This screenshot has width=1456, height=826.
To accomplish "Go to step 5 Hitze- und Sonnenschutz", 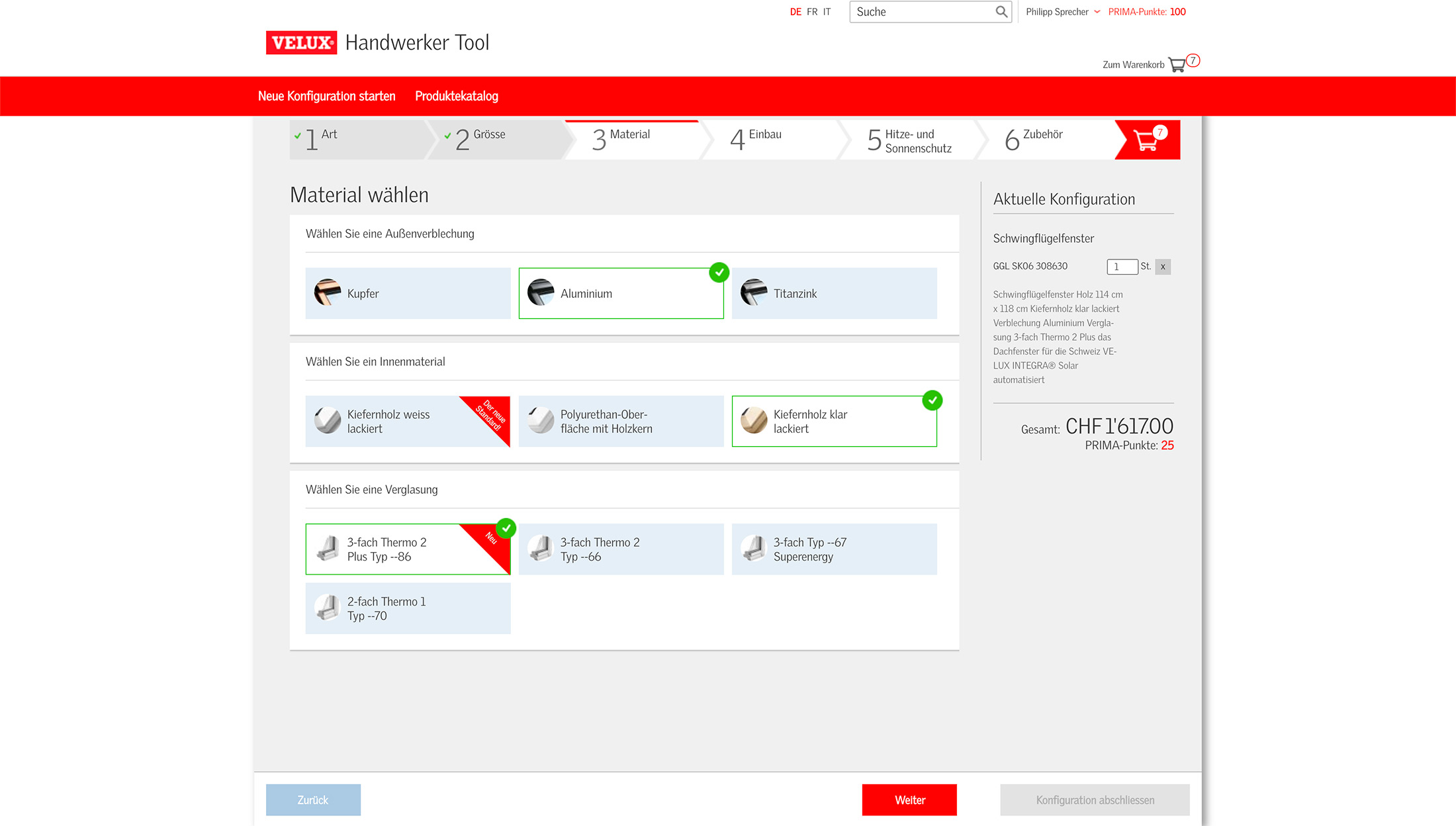I will 912,140.
